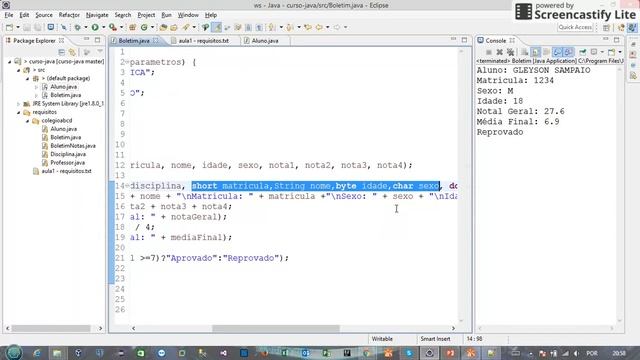
Task: Expand JRE System Library node
Action: coord(18,104)
